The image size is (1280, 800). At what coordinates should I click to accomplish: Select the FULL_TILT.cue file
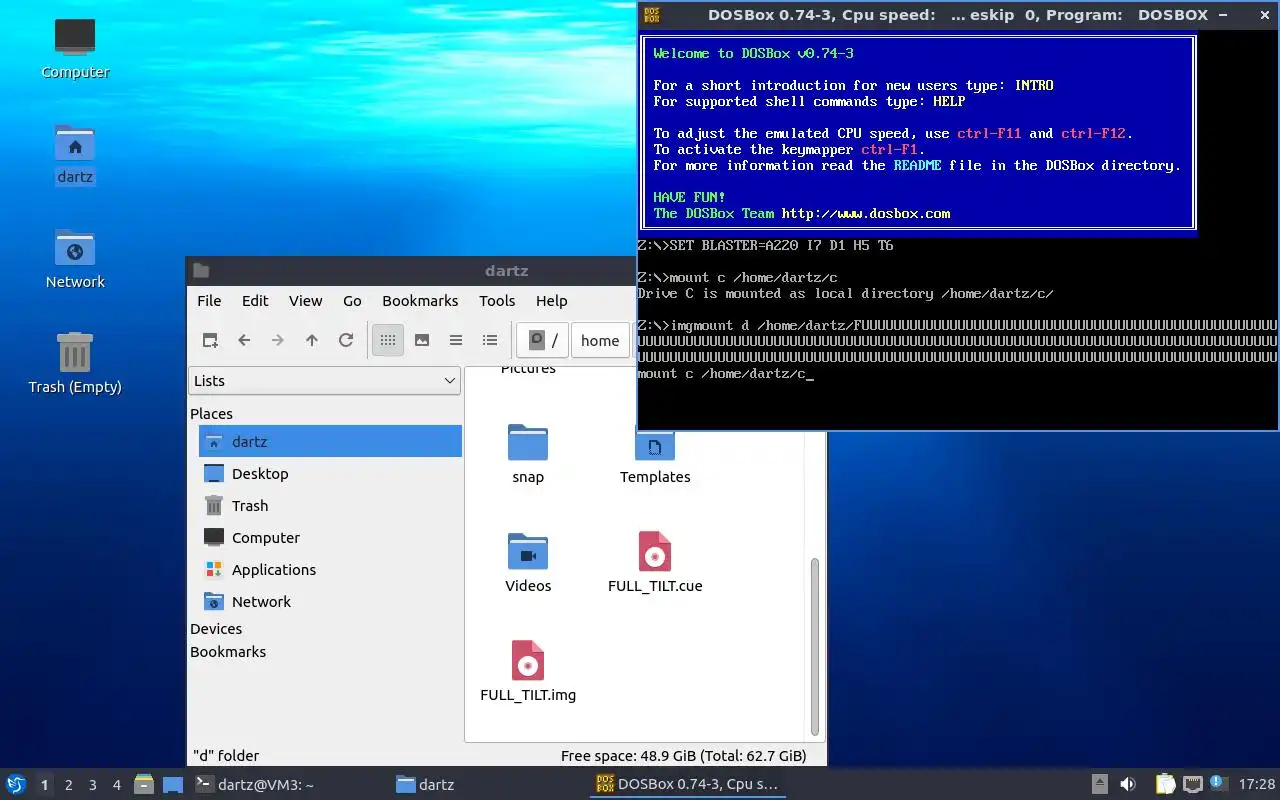[x=655, y=562]
